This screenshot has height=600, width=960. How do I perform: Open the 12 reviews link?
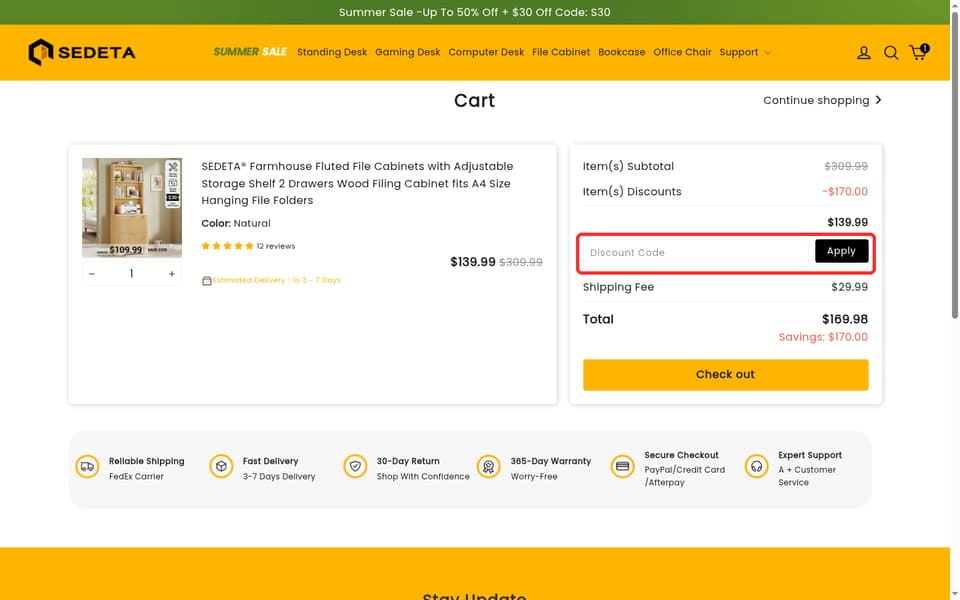click(x=276, y=246)
